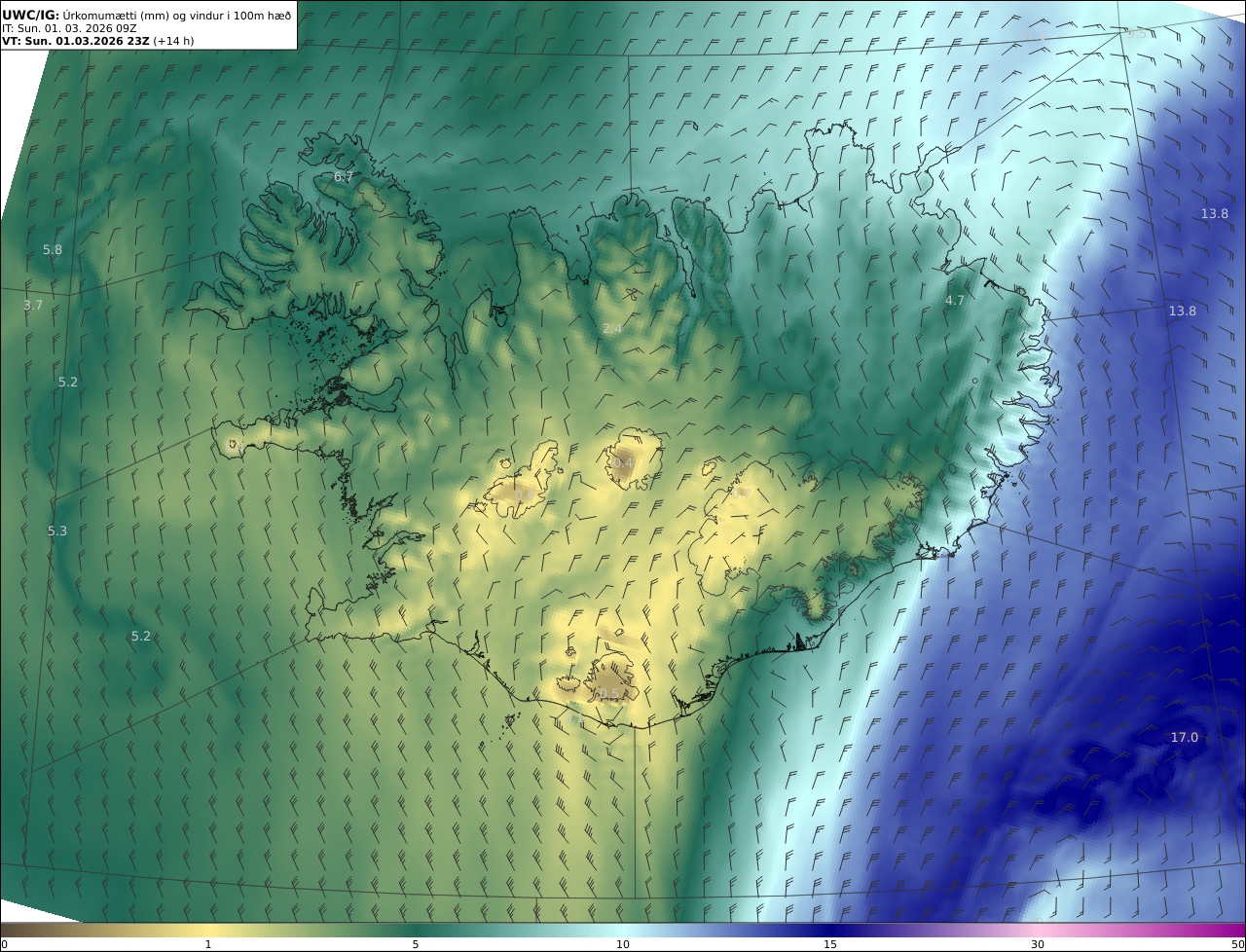Viewport: 1246px width, 952px height.
Task: Click the 5.8 precipitation value label
Action: pyautogui.click(x=53, y=250)
